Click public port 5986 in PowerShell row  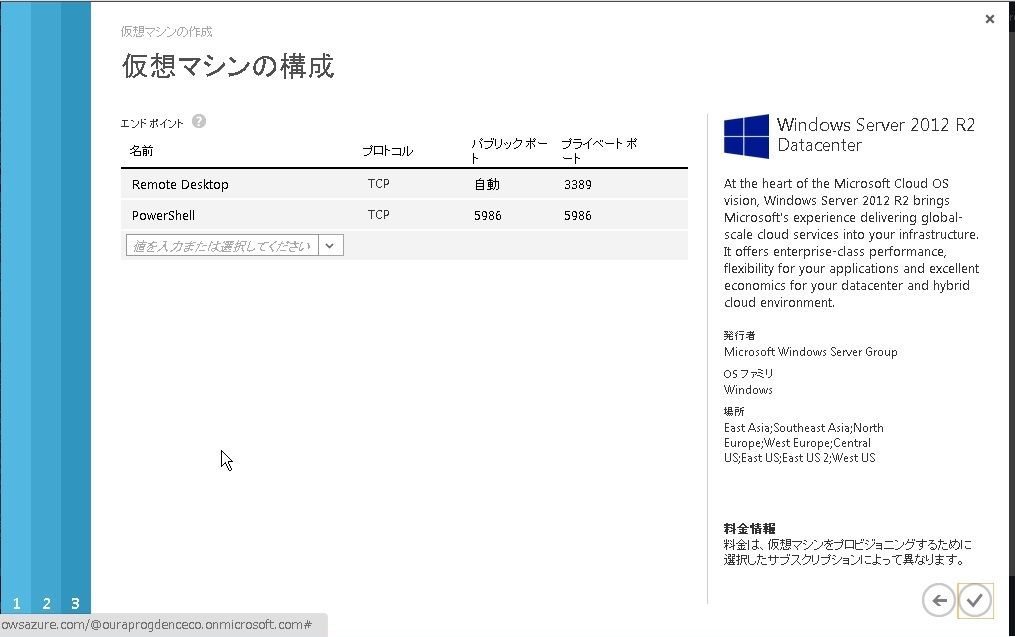click(487, 216)
